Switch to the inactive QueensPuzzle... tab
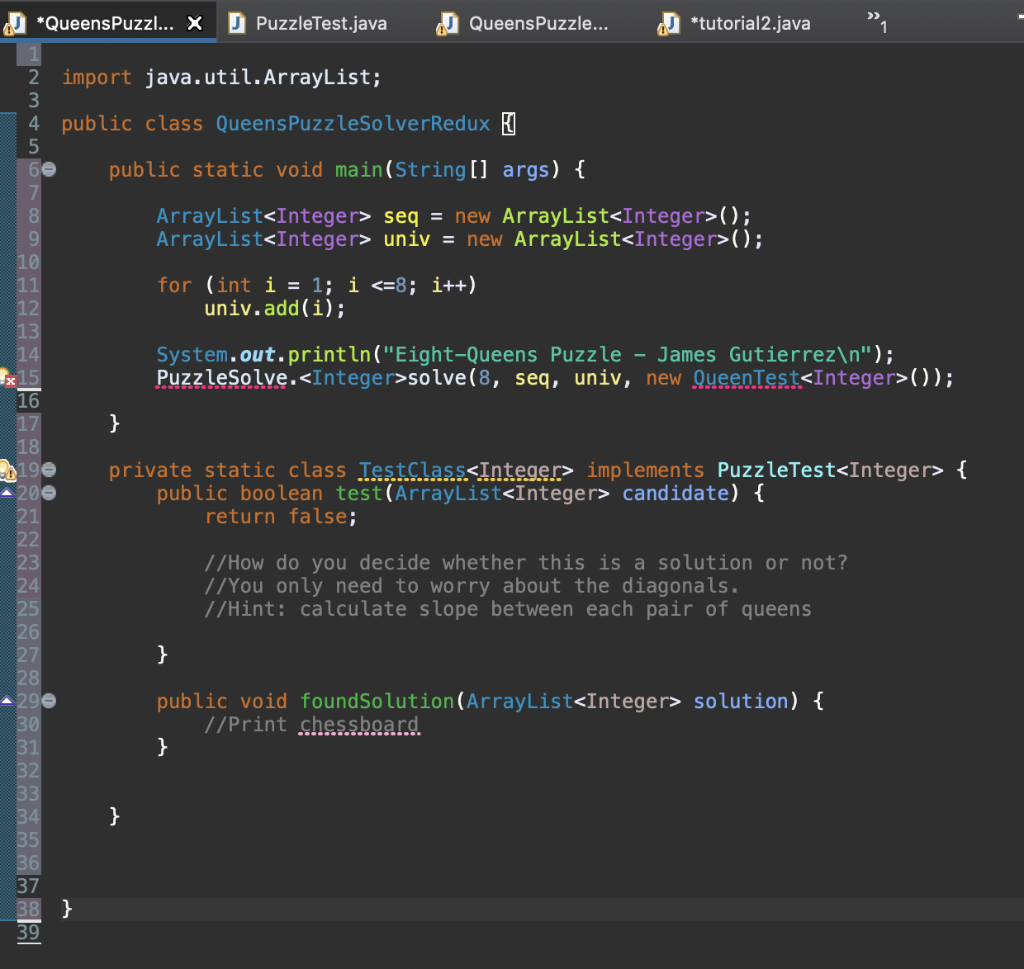The width and height of the screenshot is (1024, 969). click(x=538, y=22)
